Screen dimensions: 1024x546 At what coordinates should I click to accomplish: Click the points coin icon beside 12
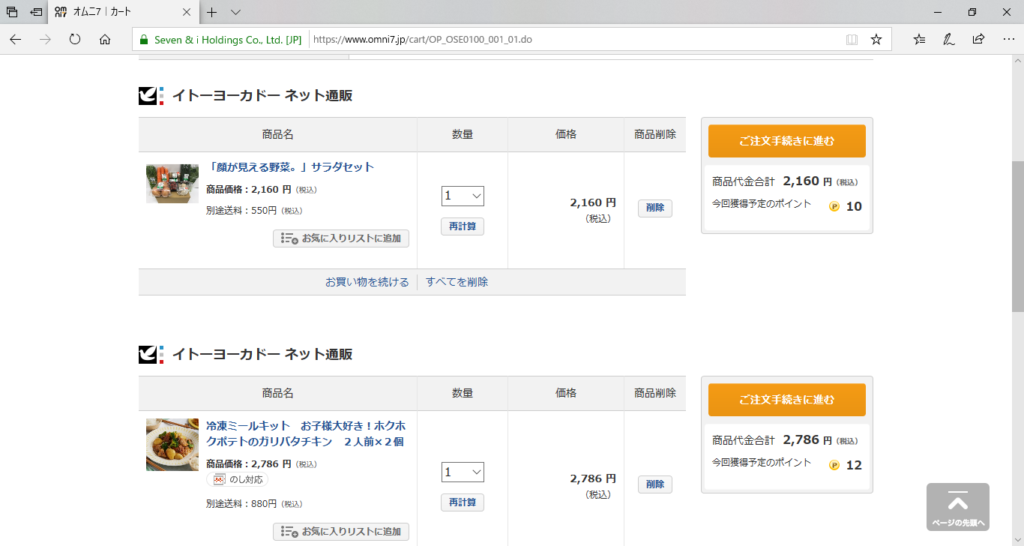pyautogui.click(x=834, y=465)
